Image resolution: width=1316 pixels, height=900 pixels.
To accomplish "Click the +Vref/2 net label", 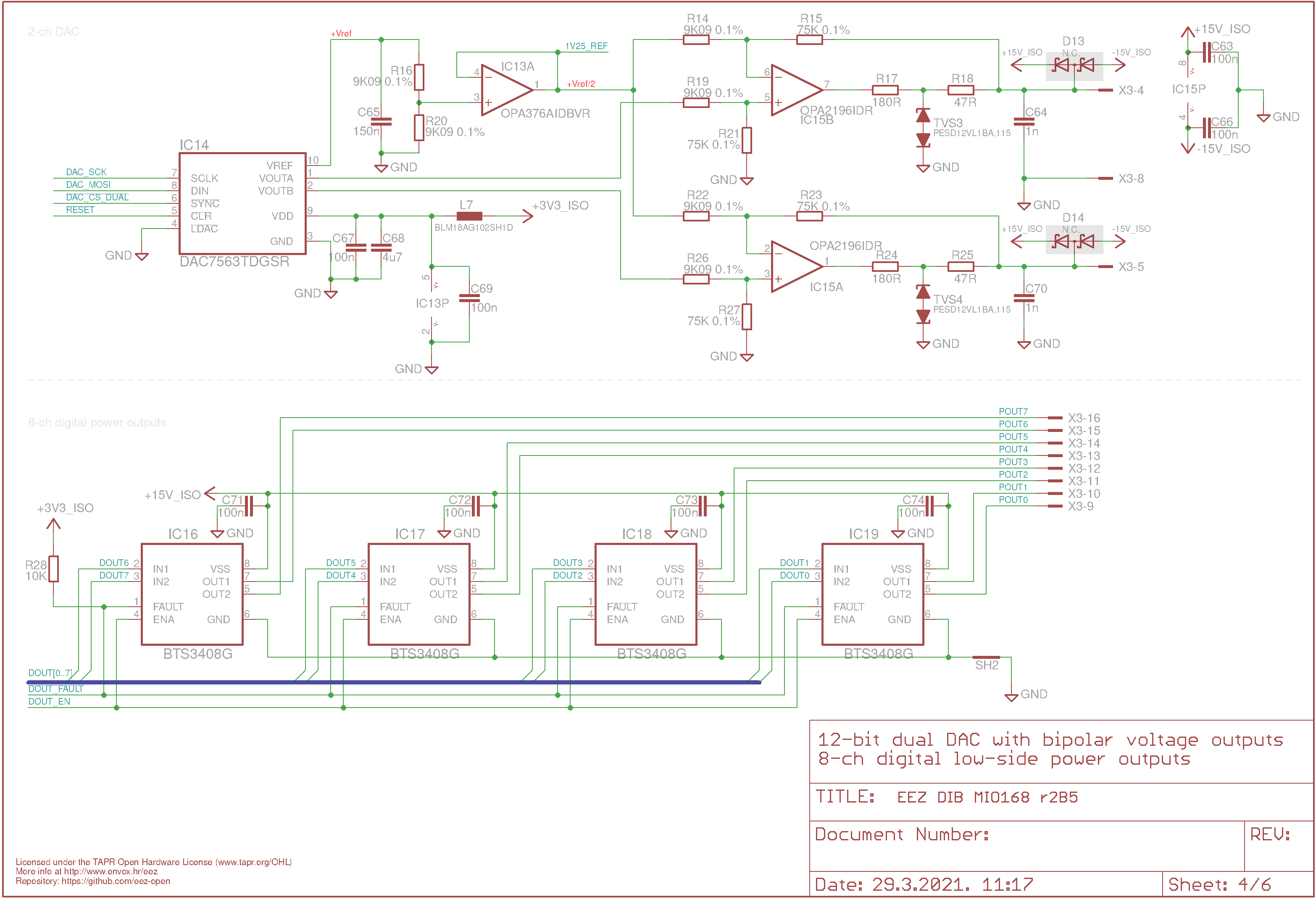I will pos(581,84).
